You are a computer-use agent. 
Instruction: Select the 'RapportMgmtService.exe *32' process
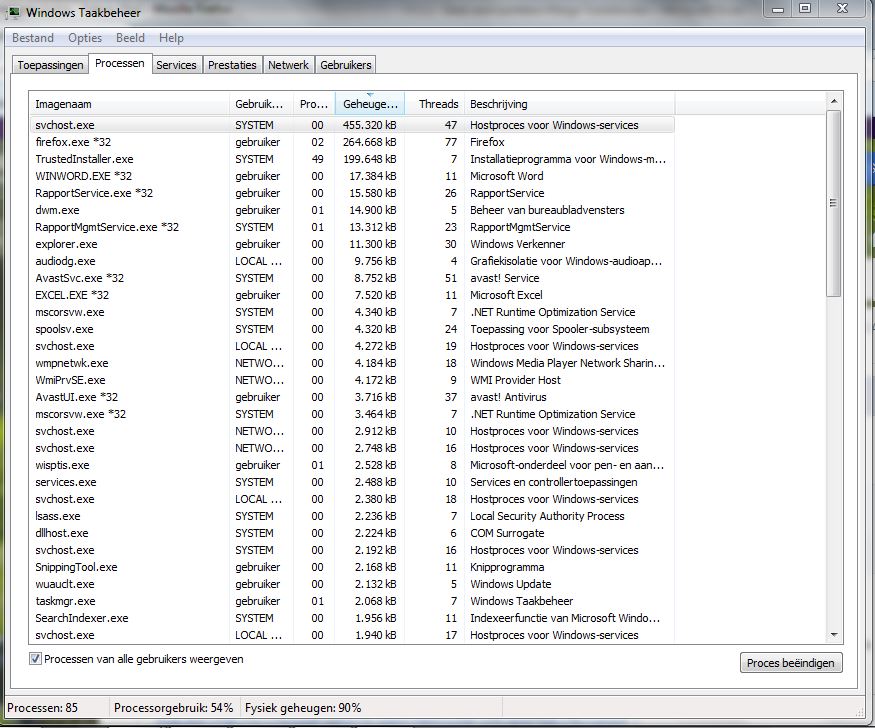352,227
